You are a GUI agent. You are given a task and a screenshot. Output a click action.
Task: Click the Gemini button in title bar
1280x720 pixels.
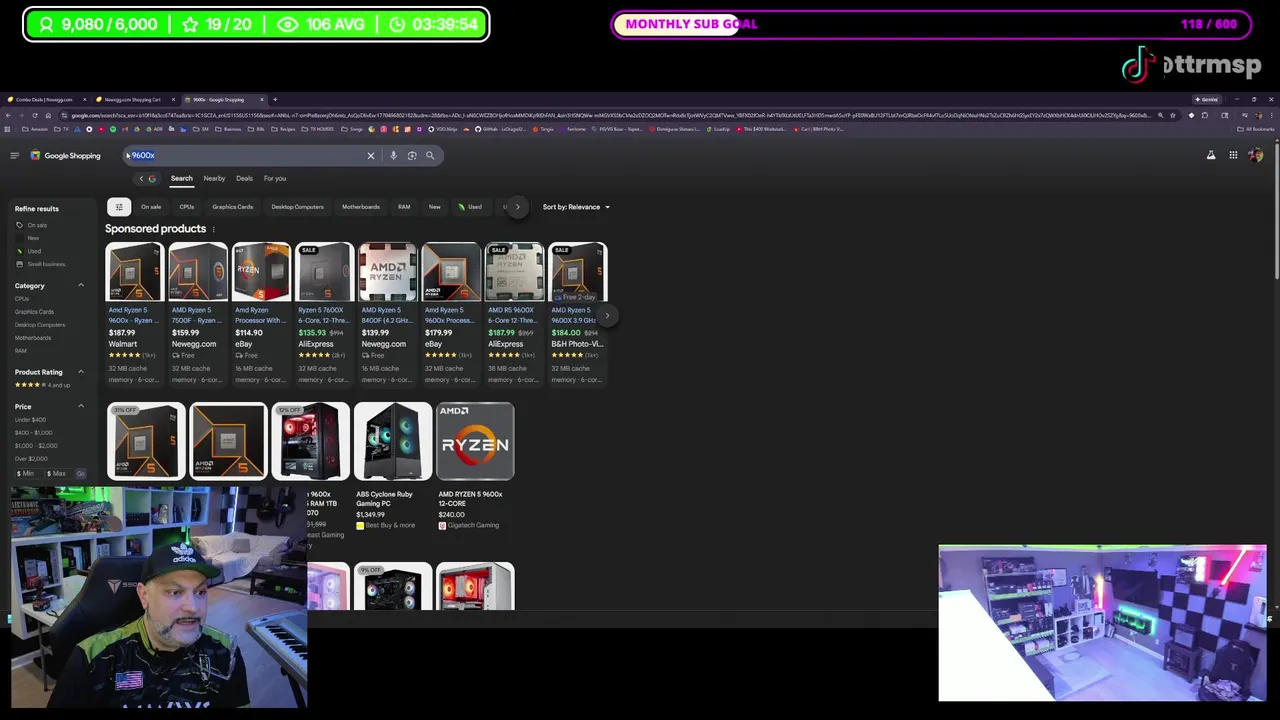(1207, 100)
